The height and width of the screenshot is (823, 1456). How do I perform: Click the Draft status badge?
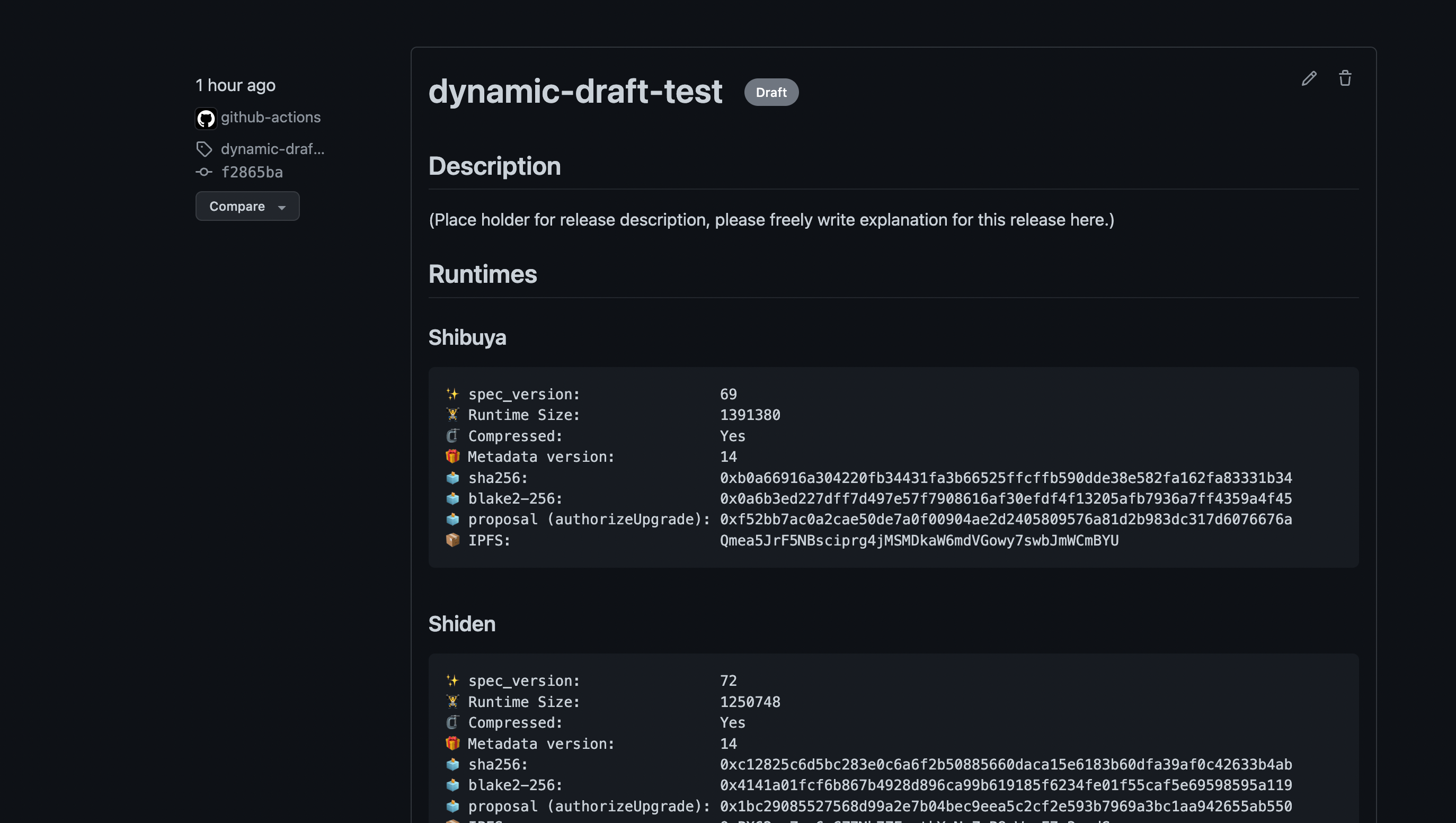click(x=771, y=92)
